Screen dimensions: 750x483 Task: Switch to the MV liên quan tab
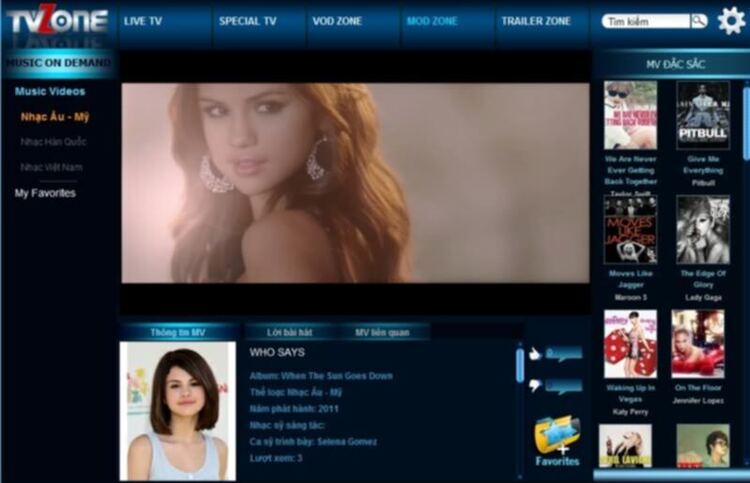382,332
